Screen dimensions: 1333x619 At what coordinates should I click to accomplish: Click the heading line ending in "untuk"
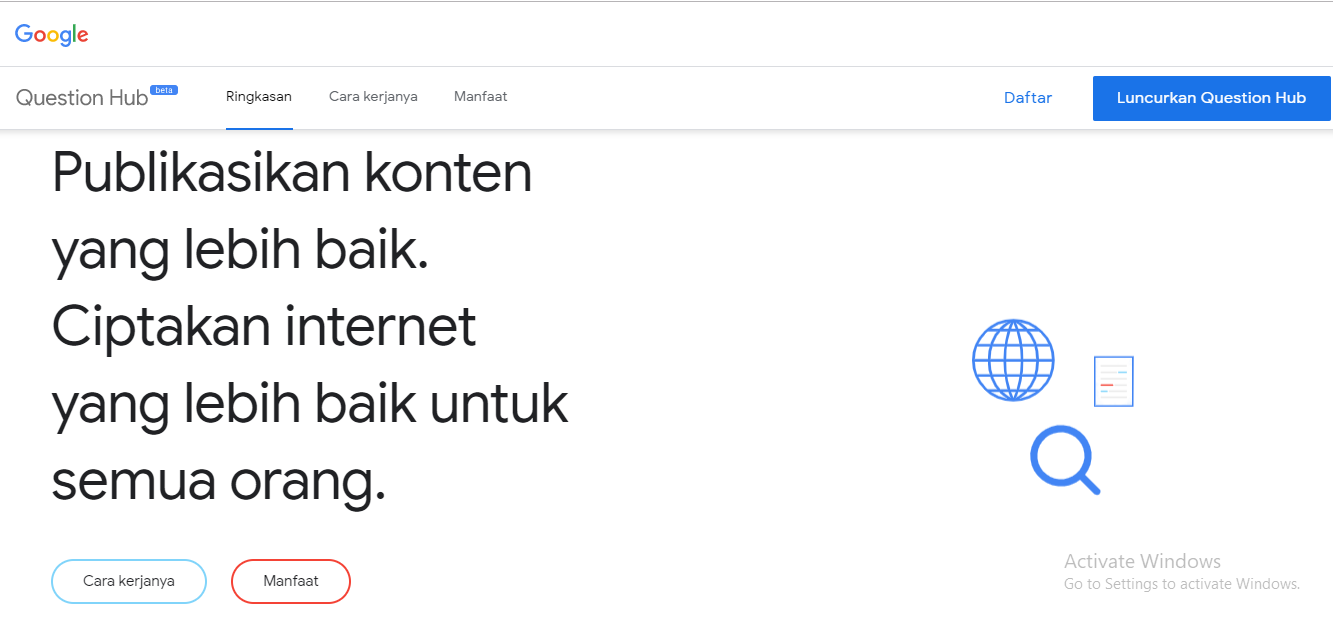(x=310, y=404)
